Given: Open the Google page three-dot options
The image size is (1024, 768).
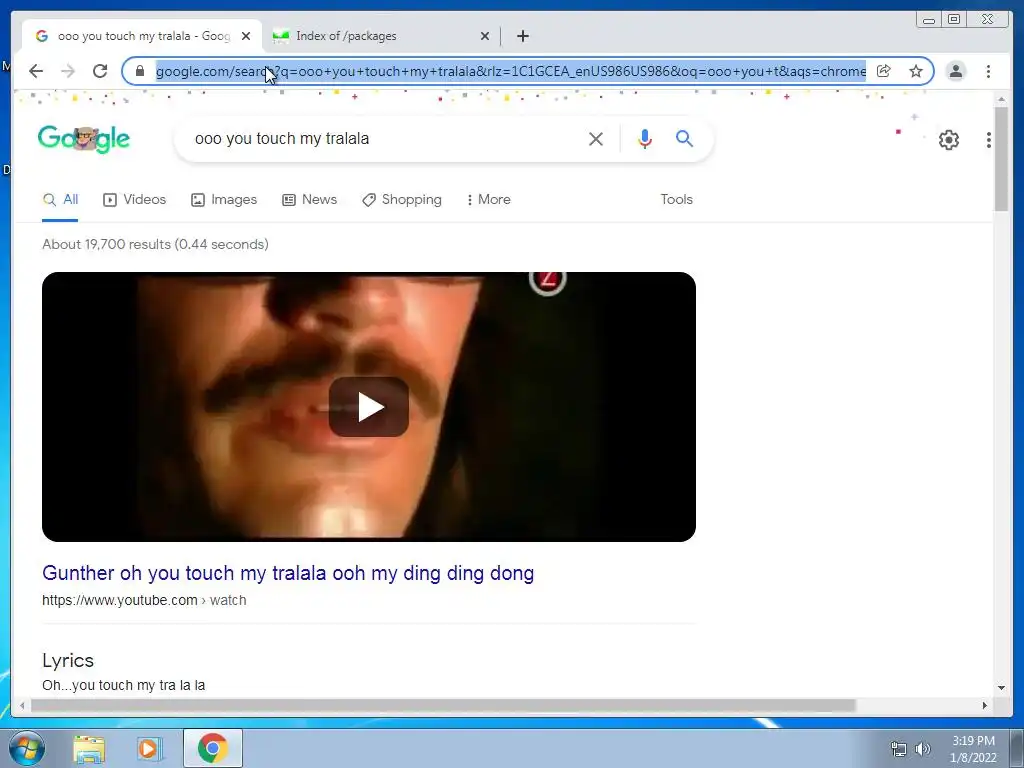Looking at the screenshot, I should 989,140.
